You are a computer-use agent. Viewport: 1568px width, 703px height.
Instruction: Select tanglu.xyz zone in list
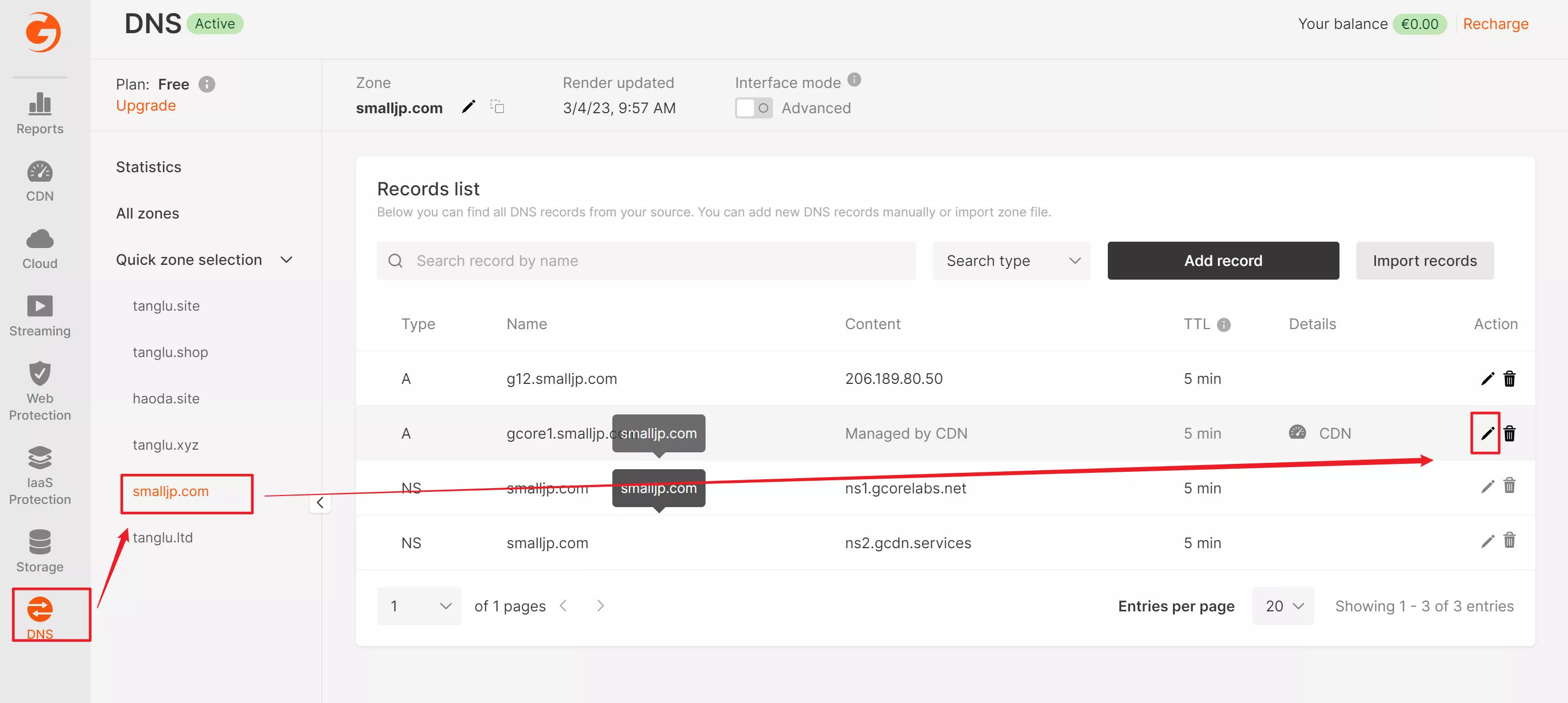pyautogui.click(x=165, y=445)
